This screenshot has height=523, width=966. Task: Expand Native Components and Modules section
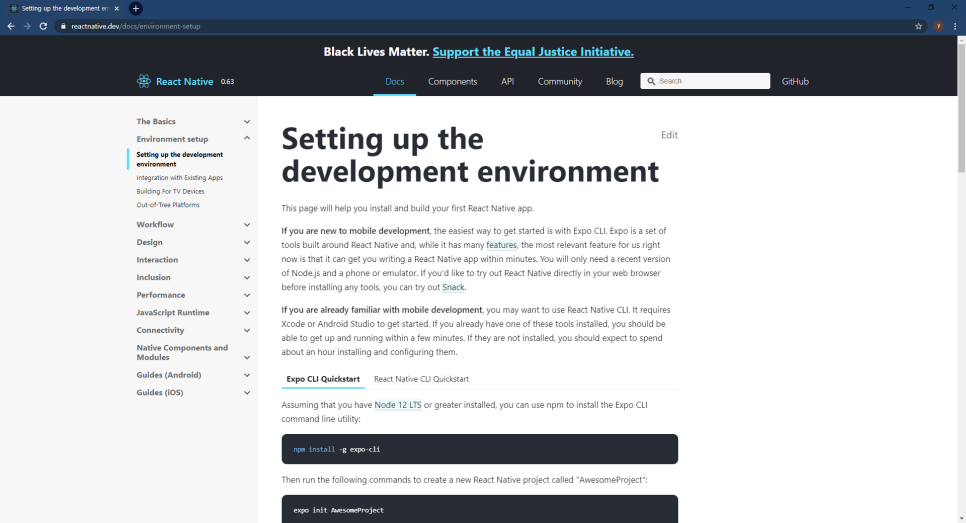point(193,352)
